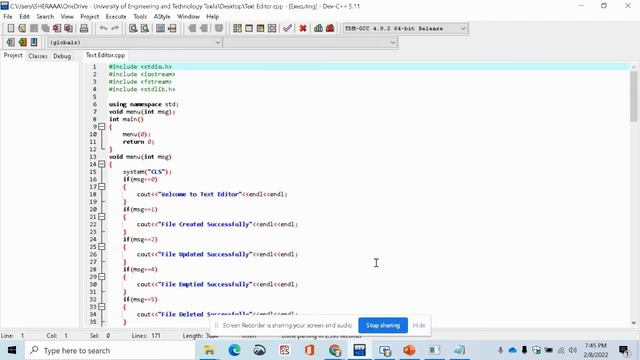Open the (globals) scope dropdown
This screenshot has width=640, height=360.
pyautogui.click(x=135, y=42)
